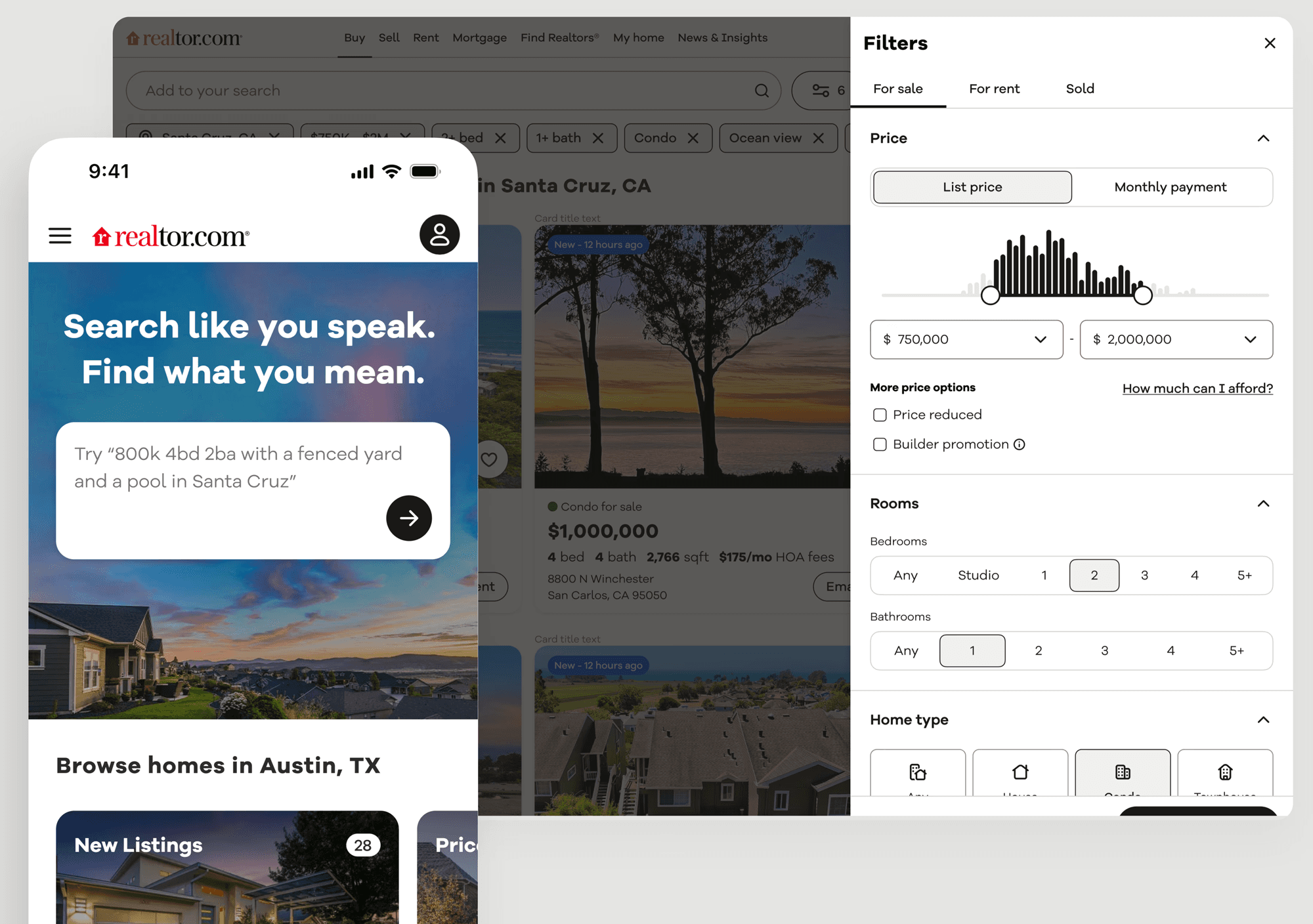Click the Builder promotion info icon
Screen dimensions: 1313x924
click(x=1019, y=445)
